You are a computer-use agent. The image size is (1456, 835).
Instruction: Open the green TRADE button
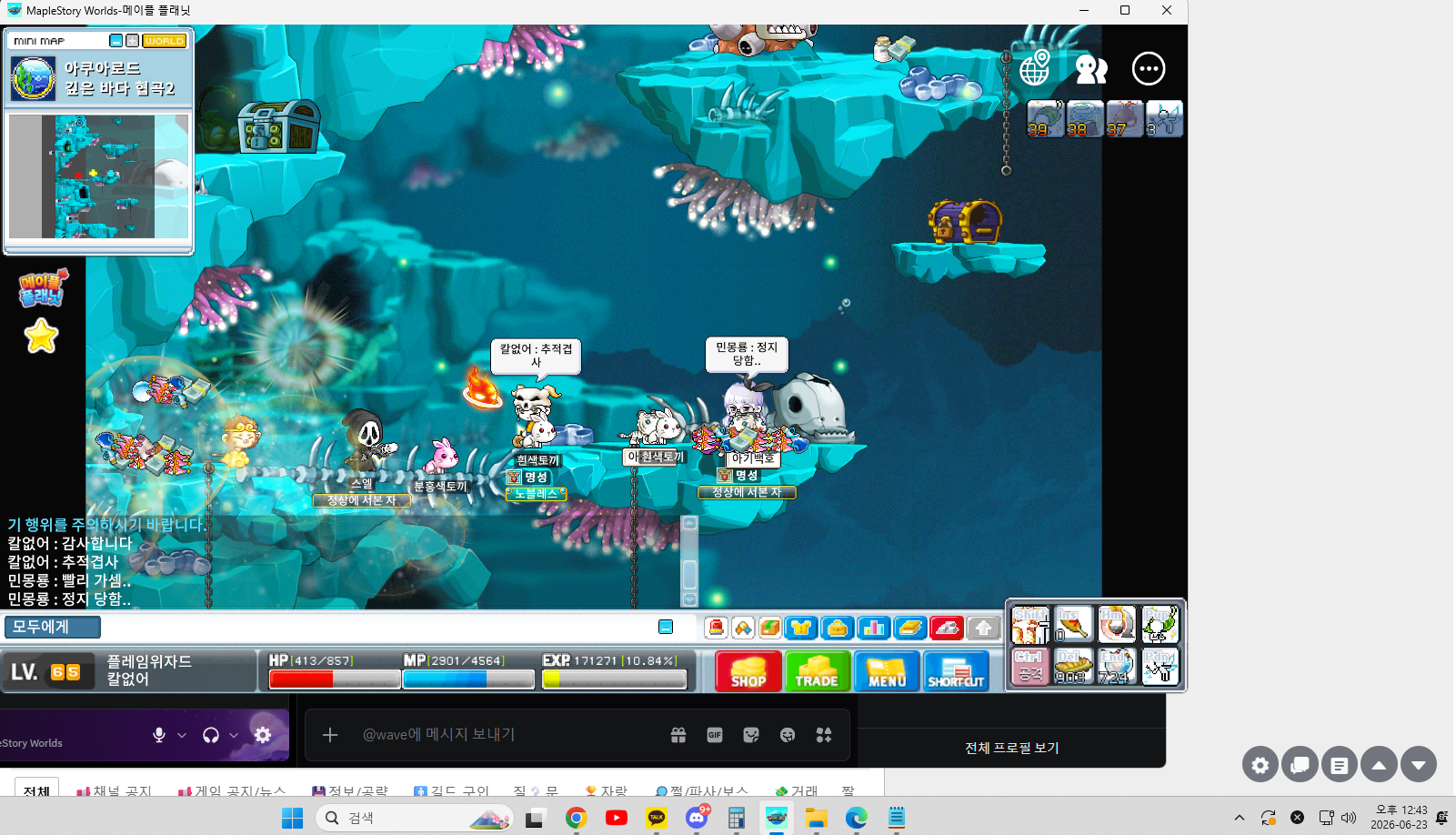[x=817, y=671]
